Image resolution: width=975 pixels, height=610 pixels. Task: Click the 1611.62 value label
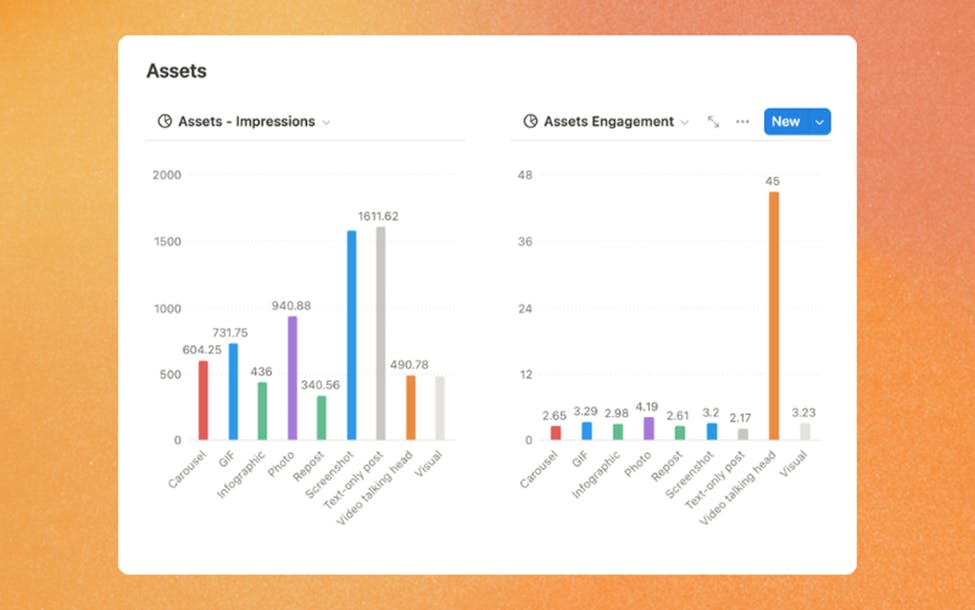(378, 216)
